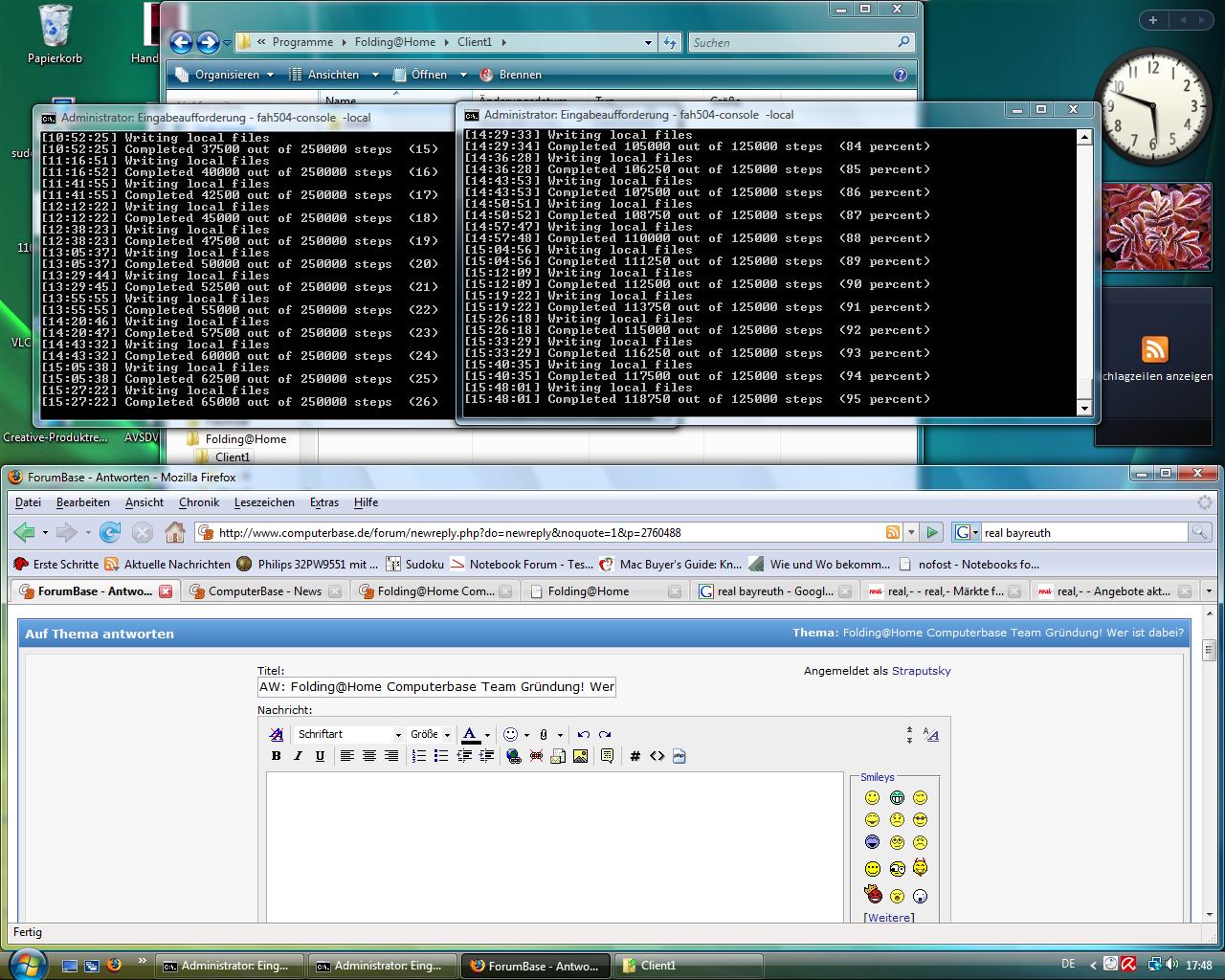Screen dimensions: 1225x980
Task: Open the text color dropdown arrow
Action: 487,735
